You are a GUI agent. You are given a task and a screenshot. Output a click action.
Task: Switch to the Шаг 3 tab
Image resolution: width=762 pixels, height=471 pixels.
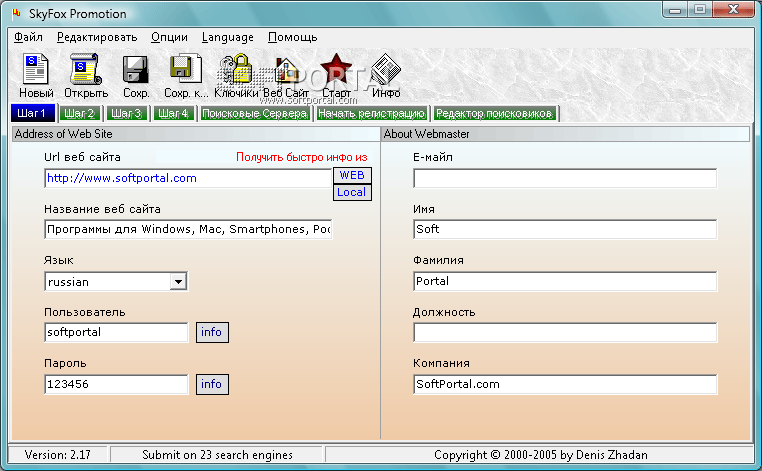pos(126,114)
